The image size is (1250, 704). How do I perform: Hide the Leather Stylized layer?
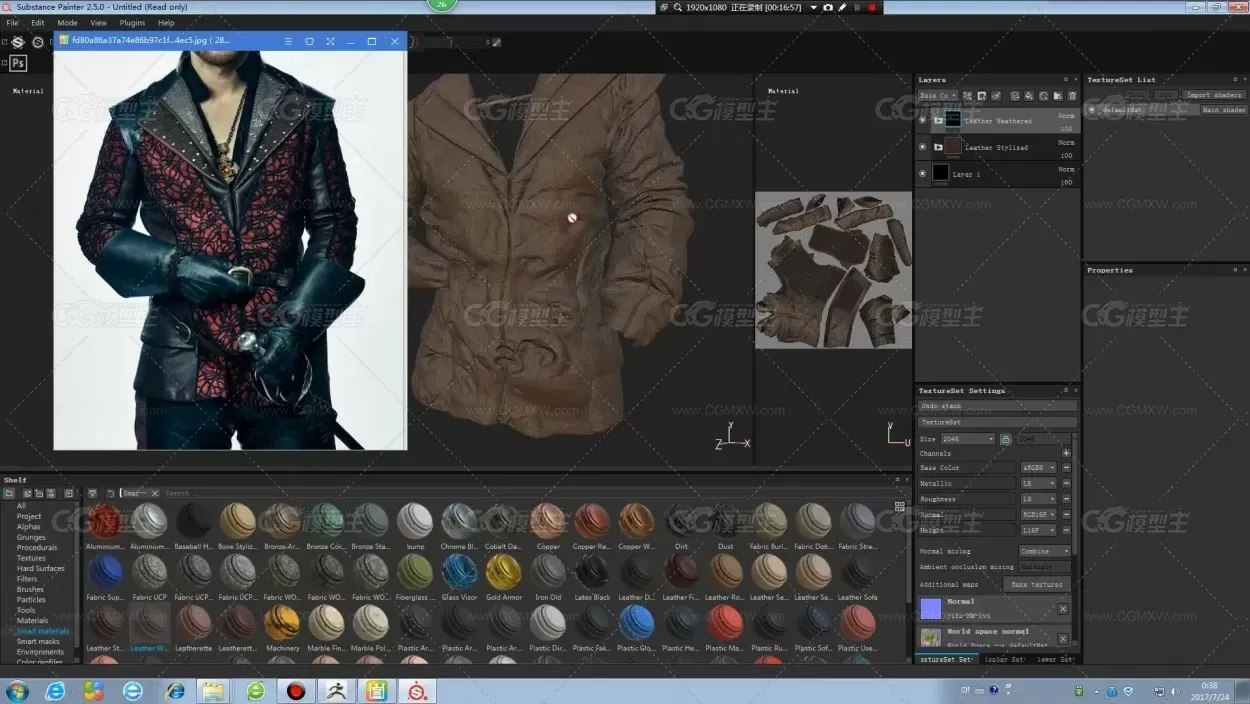923,147
